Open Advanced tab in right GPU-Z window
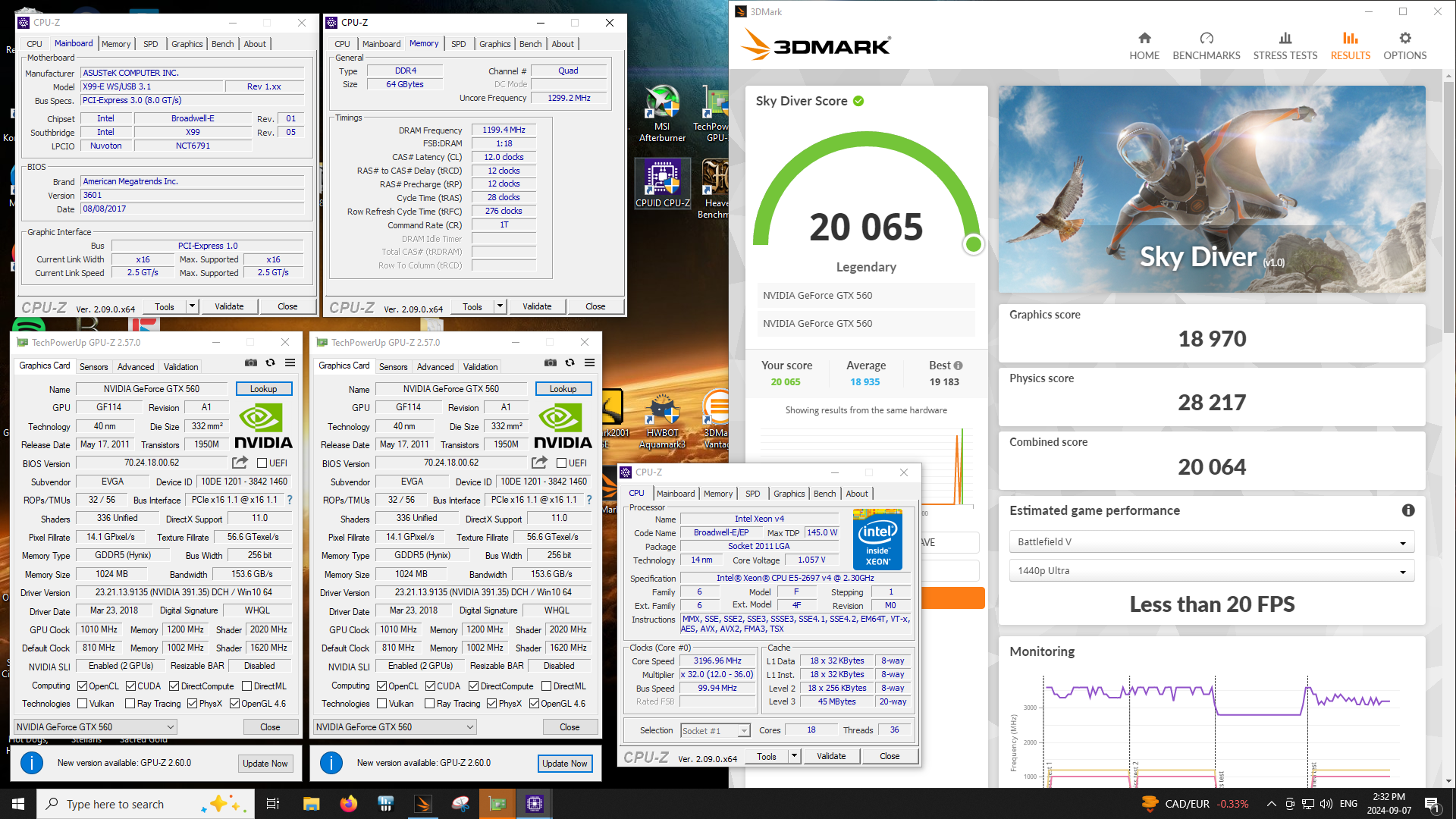This screenshot has width=1456, height=819. (435, 367)
